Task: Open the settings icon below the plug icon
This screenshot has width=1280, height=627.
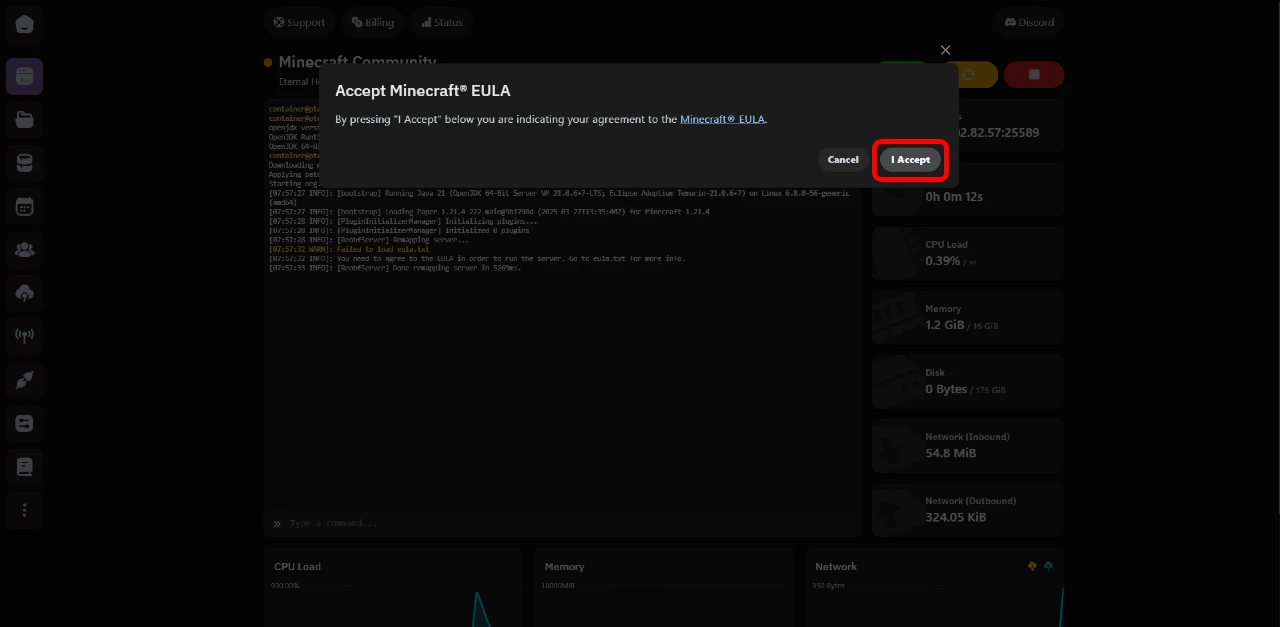Action: [x=24, y=423]
